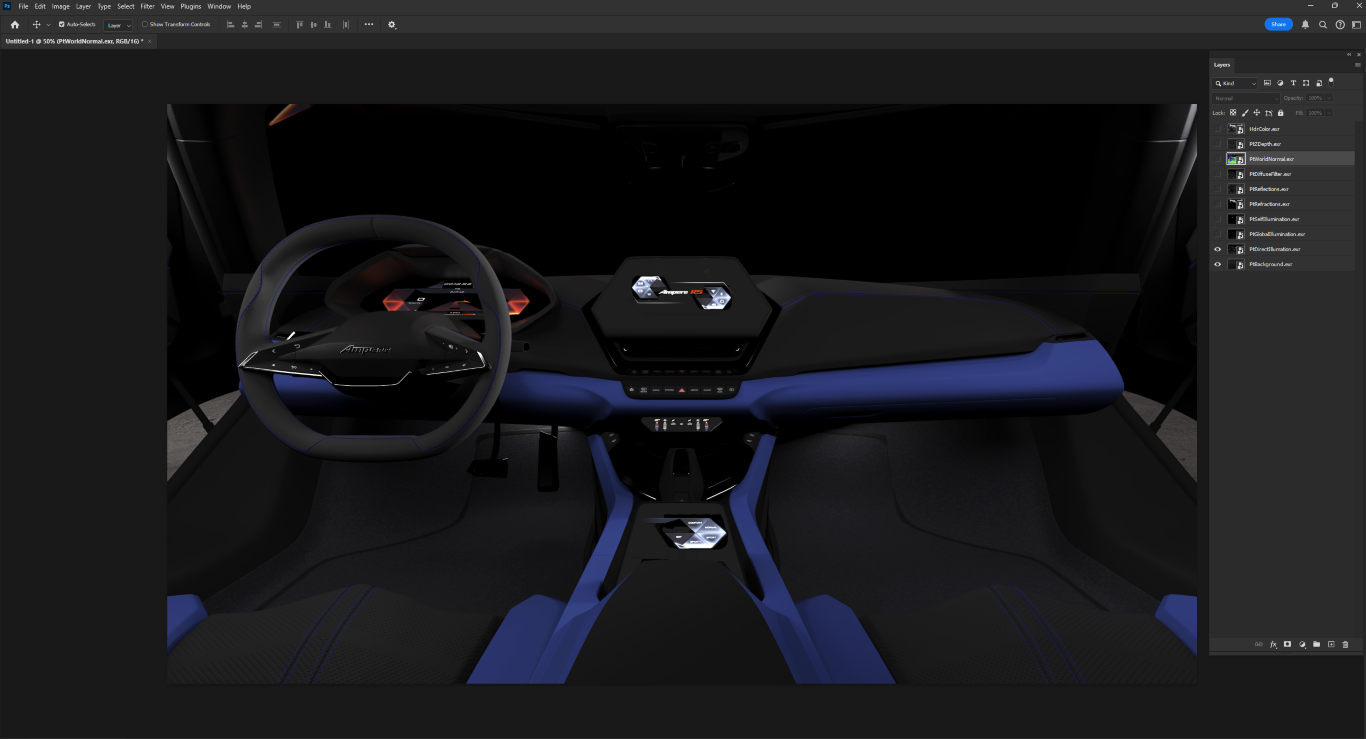Delete layer using trash icon
The image size is (1366, 739).
click(1345, 645)
